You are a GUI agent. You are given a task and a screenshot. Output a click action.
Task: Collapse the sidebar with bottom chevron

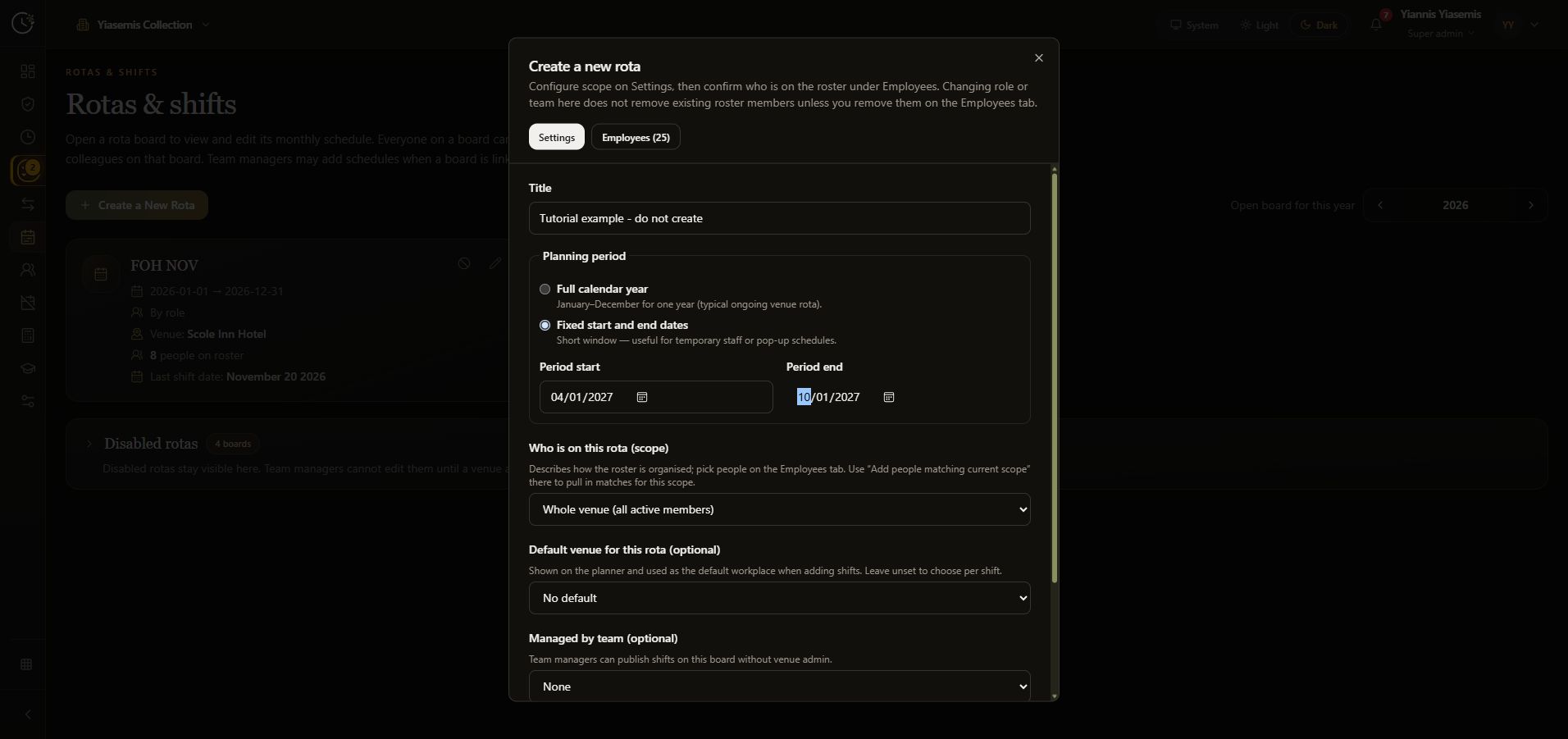click(x=27, y=714)
